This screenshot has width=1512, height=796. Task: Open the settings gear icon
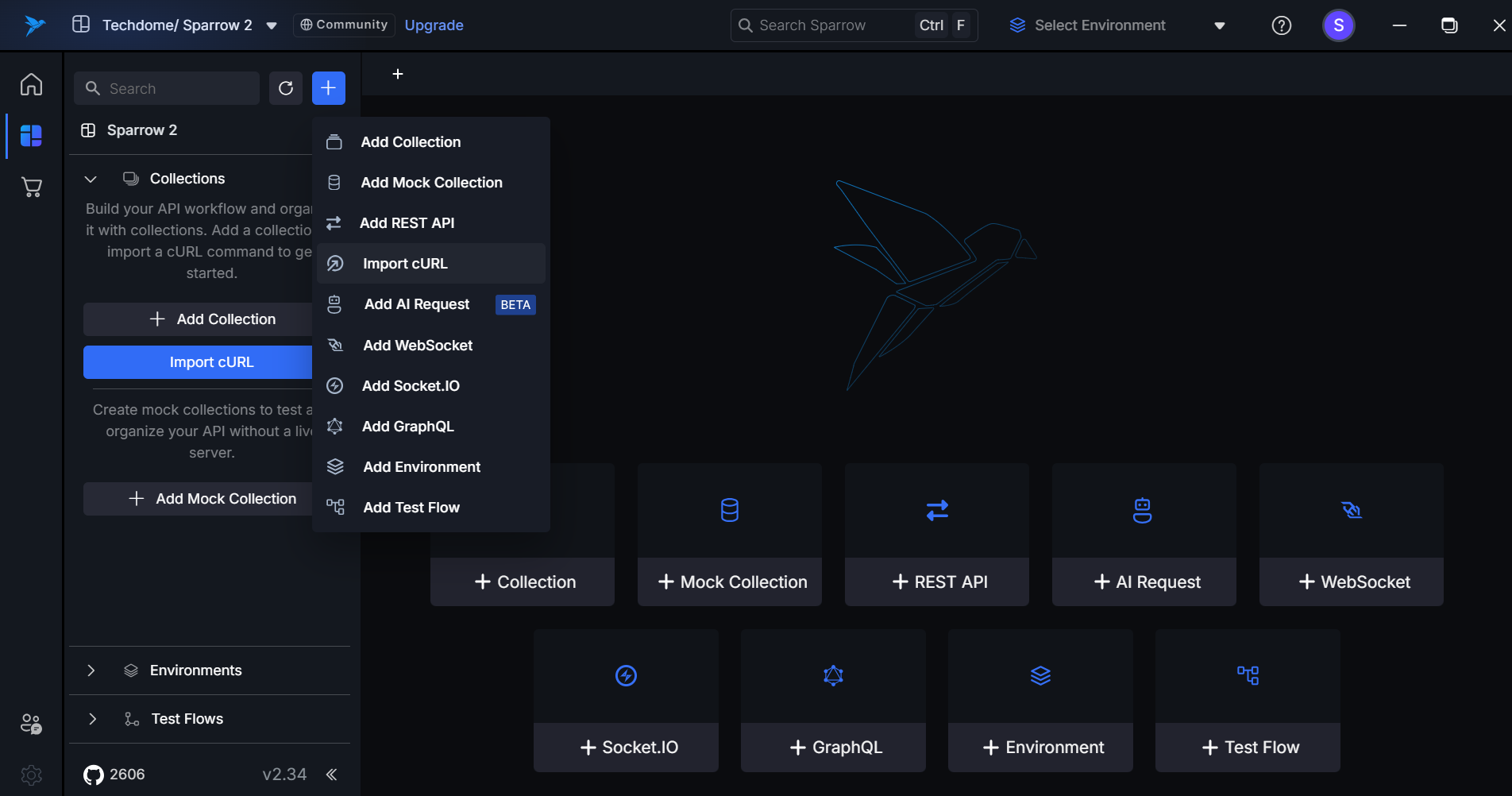click(31, 775)
